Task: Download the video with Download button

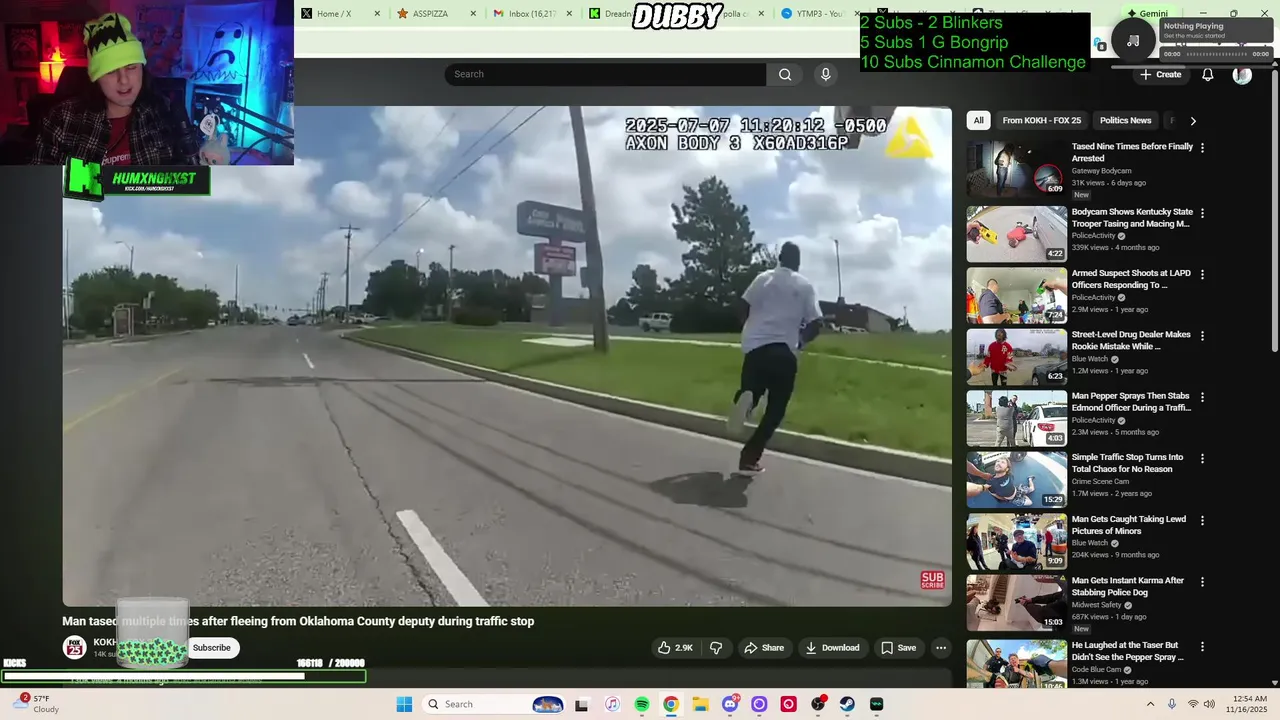Action: 832,648
